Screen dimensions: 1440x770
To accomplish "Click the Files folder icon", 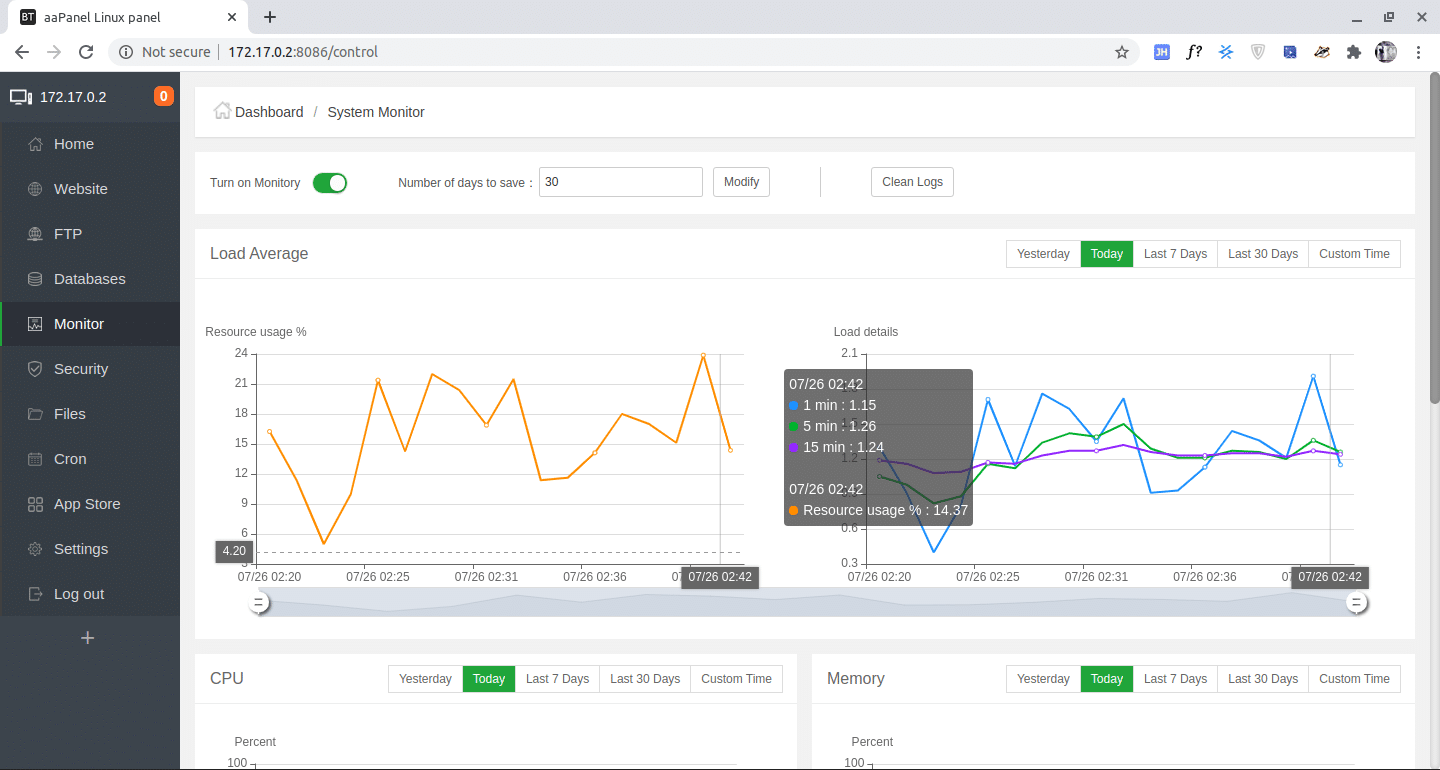I will click(x=35, y=414).
